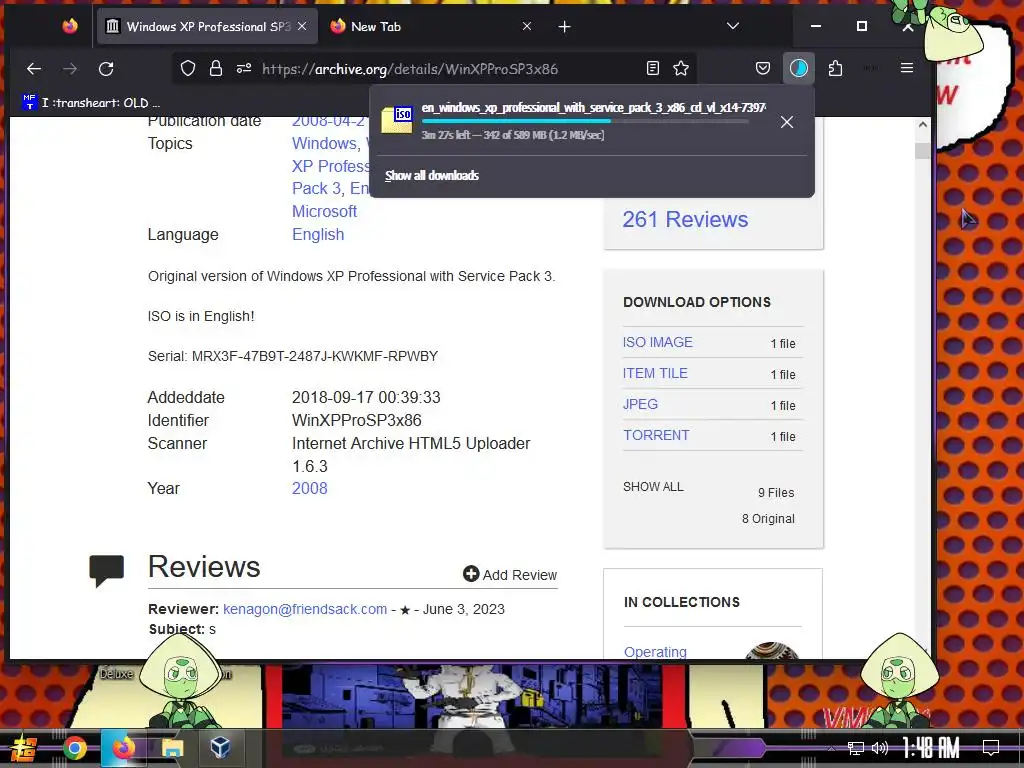This screenshot has height=768, width=1024.
Task: Click the WinXPProSP3x86 identifier value
Action: [357, 421]
